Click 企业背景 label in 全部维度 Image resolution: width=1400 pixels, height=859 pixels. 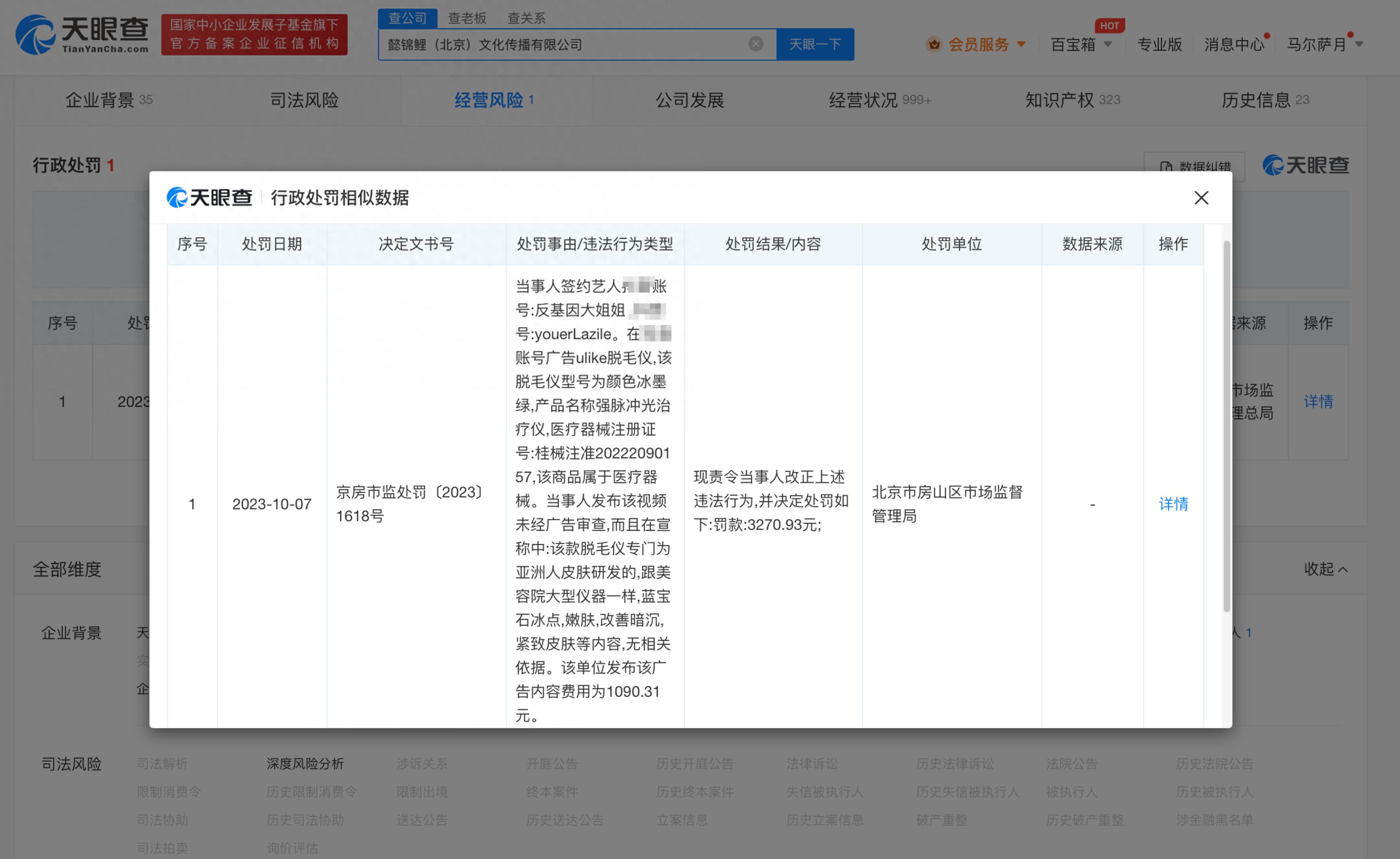coord(71,633)
